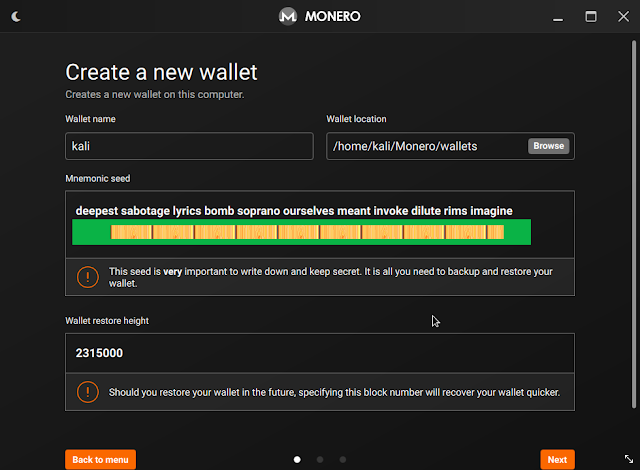Click the 'Wallet location' label
Viewport: 640px width, 470px height.
point(356,119)
